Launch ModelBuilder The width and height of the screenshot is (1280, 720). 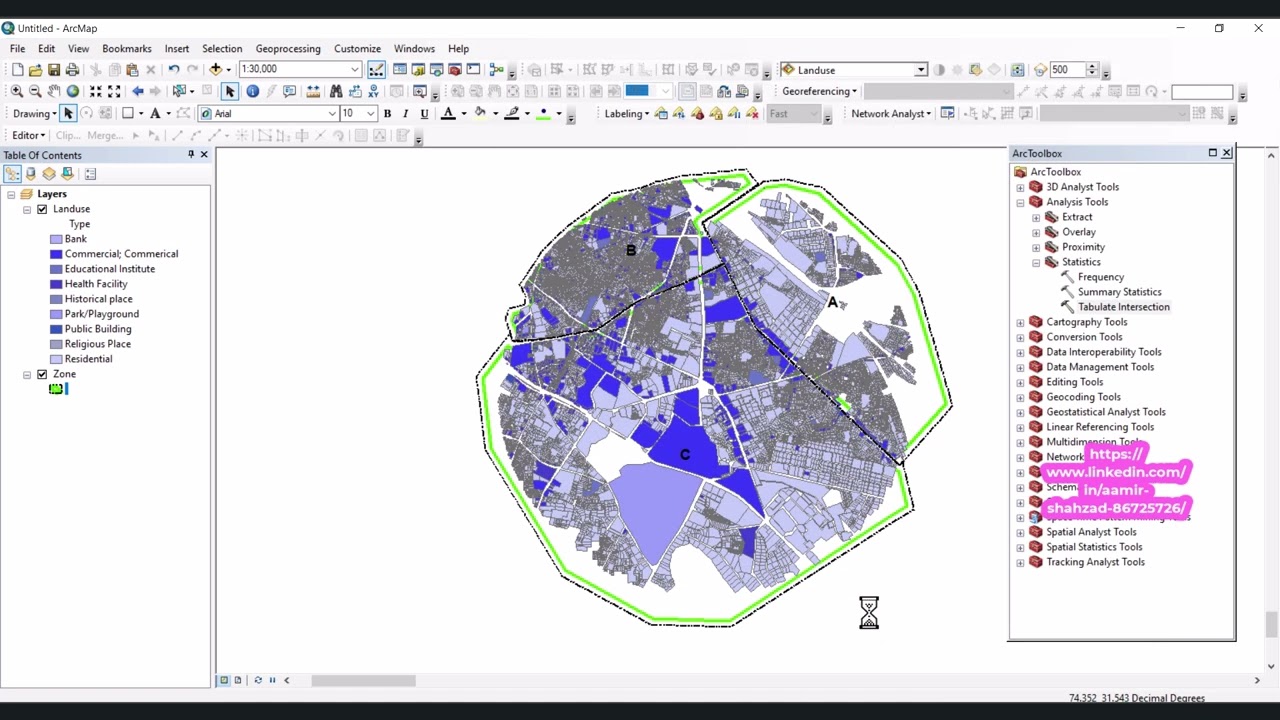(x=496, y=70)
